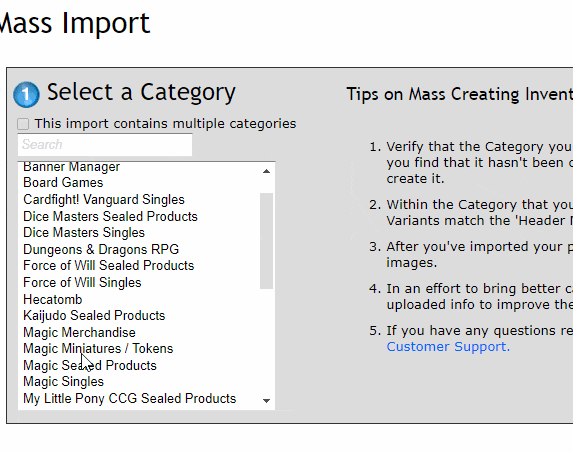Choose Kaijudo Sealed Products
Image resolution: width=573 pixels, height=452 pixels.
pos(94,315)
